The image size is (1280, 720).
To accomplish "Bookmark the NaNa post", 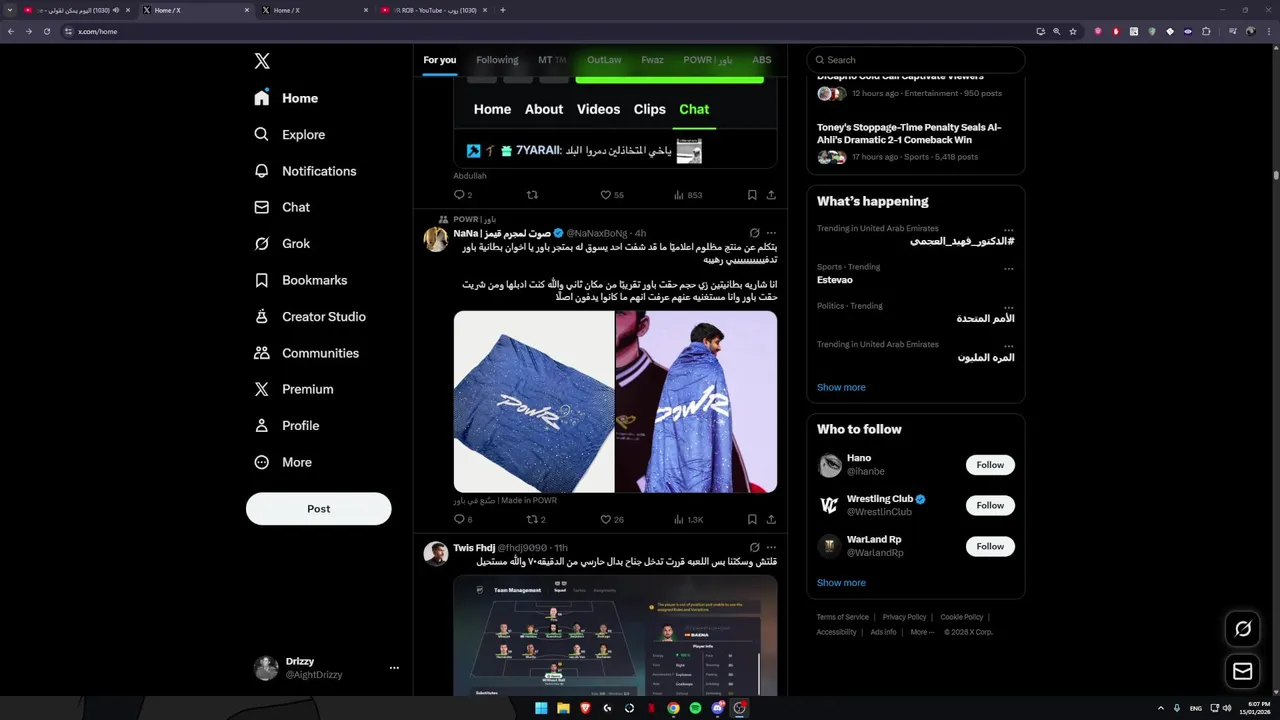I will click(x=752, y=520).
